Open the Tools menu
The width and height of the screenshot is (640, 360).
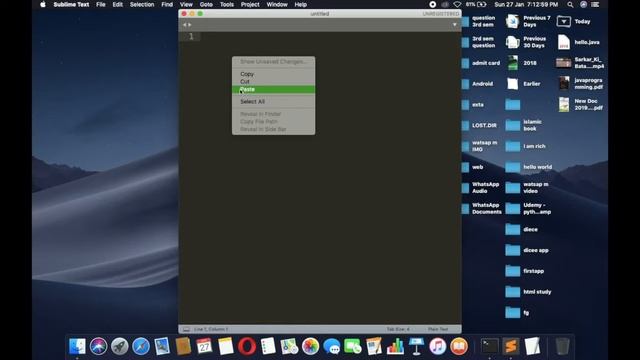point(227,4)
